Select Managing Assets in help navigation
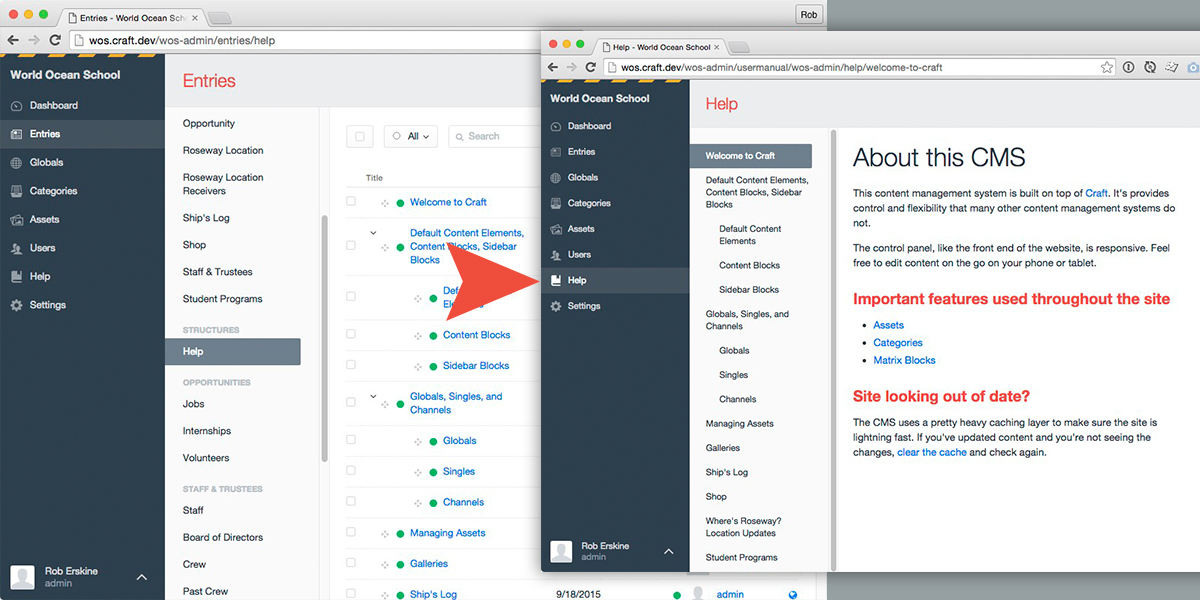This screenshot has width=1200, height=600. (x=739, y=424)
